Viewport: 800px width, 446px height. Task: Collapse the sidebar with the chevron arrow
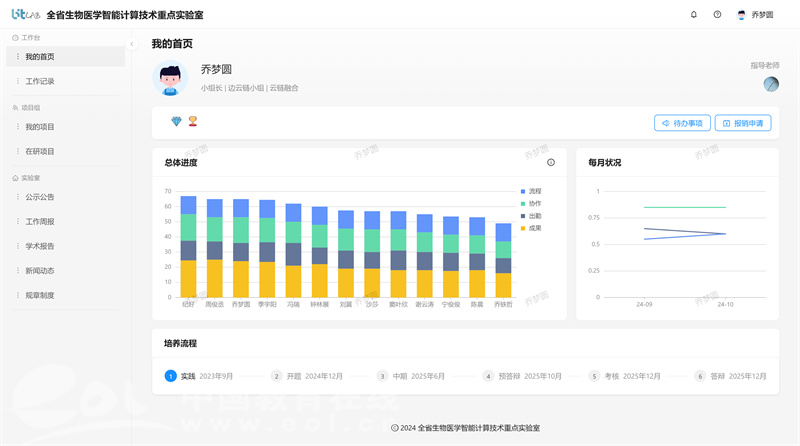click(132, 44)
